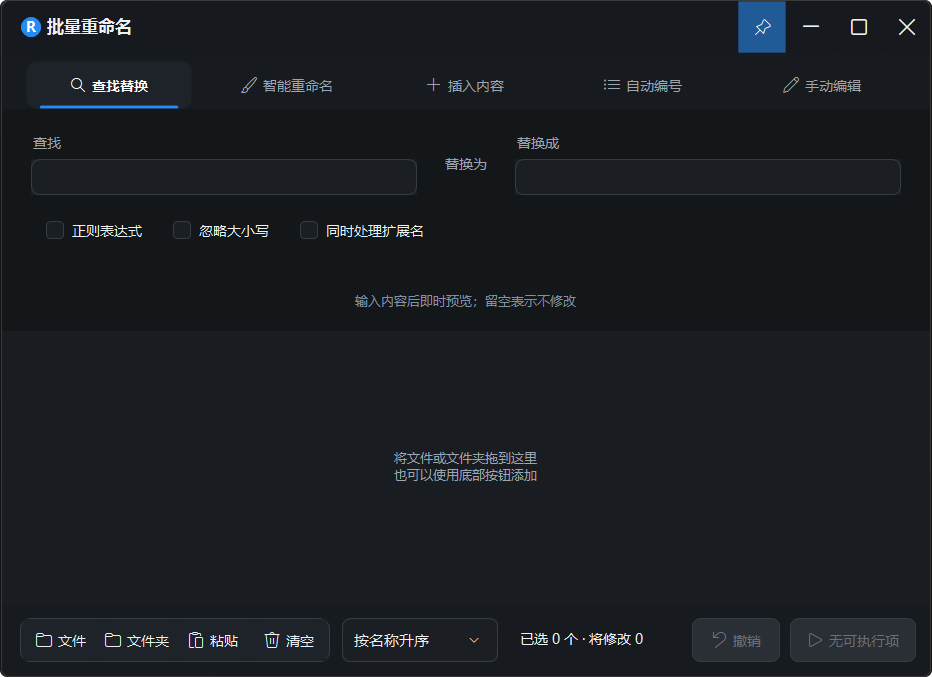Check the 同时处理扩展名 option

[x=308, y=230]
